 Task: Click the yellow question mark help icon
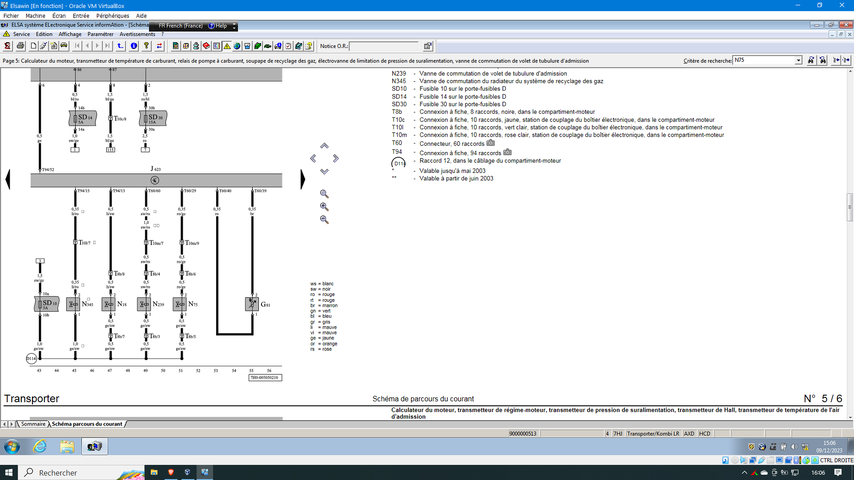[146, 46]
